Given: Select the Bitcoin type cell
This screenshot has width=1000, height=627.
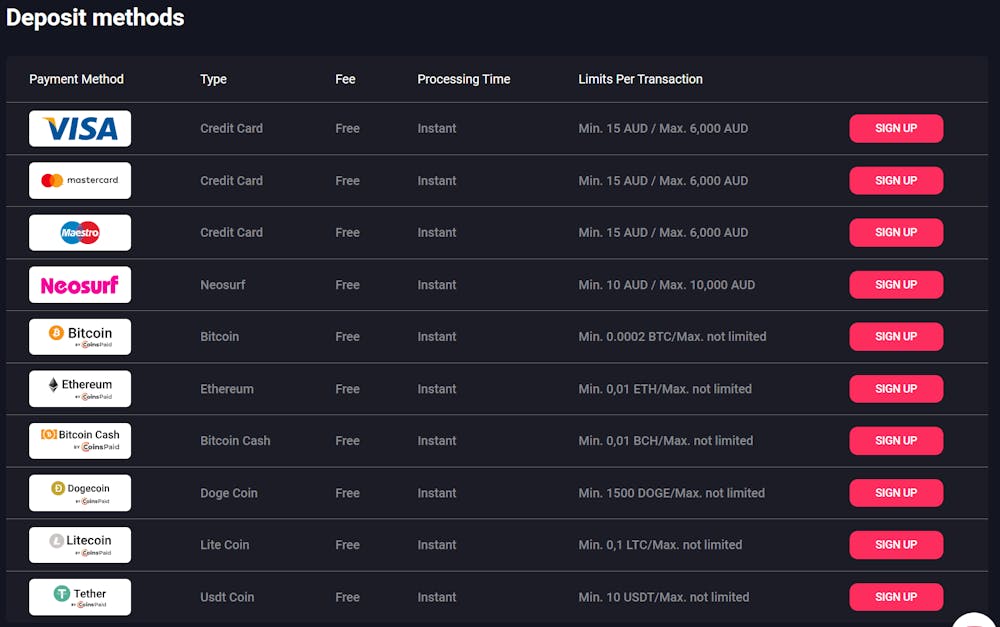Looking at the screenshot, I should [x=219, y=337].
